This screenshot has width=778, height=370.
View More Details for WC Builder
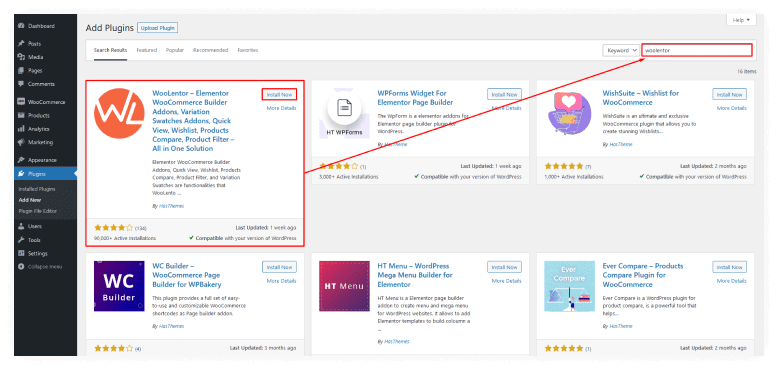pyautogui.click(x=281, y=281)
